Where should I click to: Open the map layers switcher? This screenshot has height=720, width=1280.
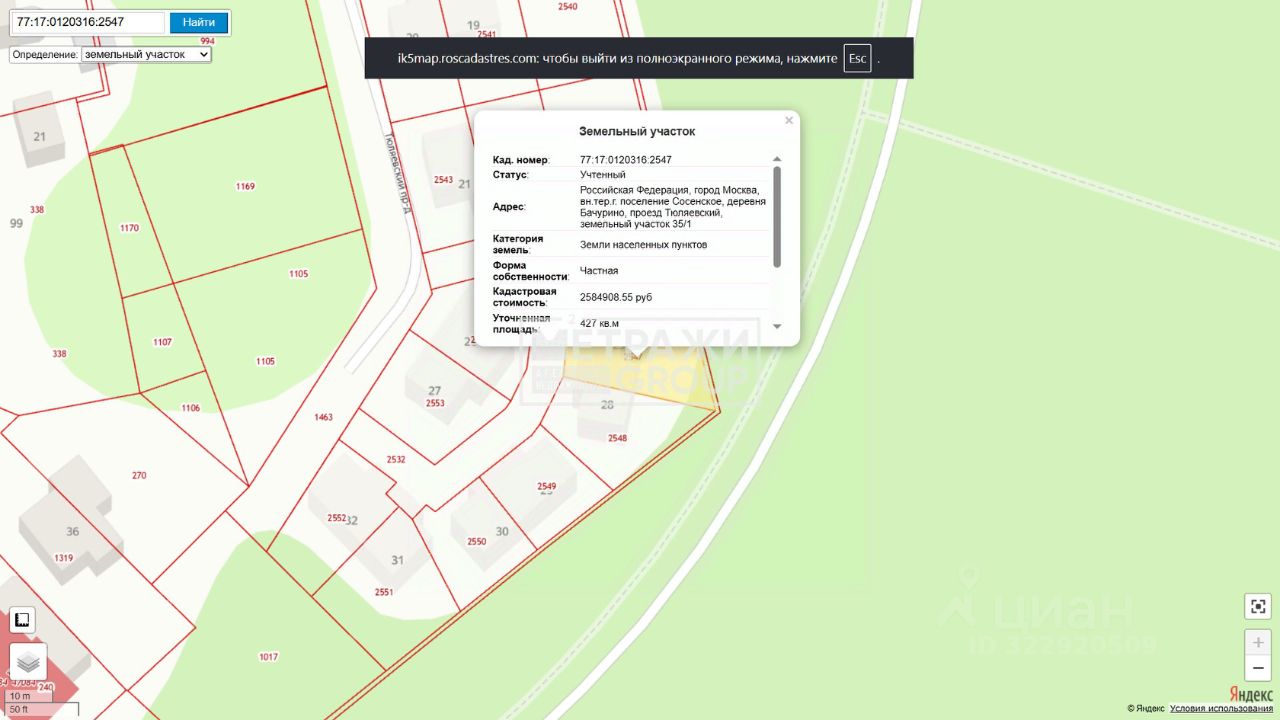[28, 661]
